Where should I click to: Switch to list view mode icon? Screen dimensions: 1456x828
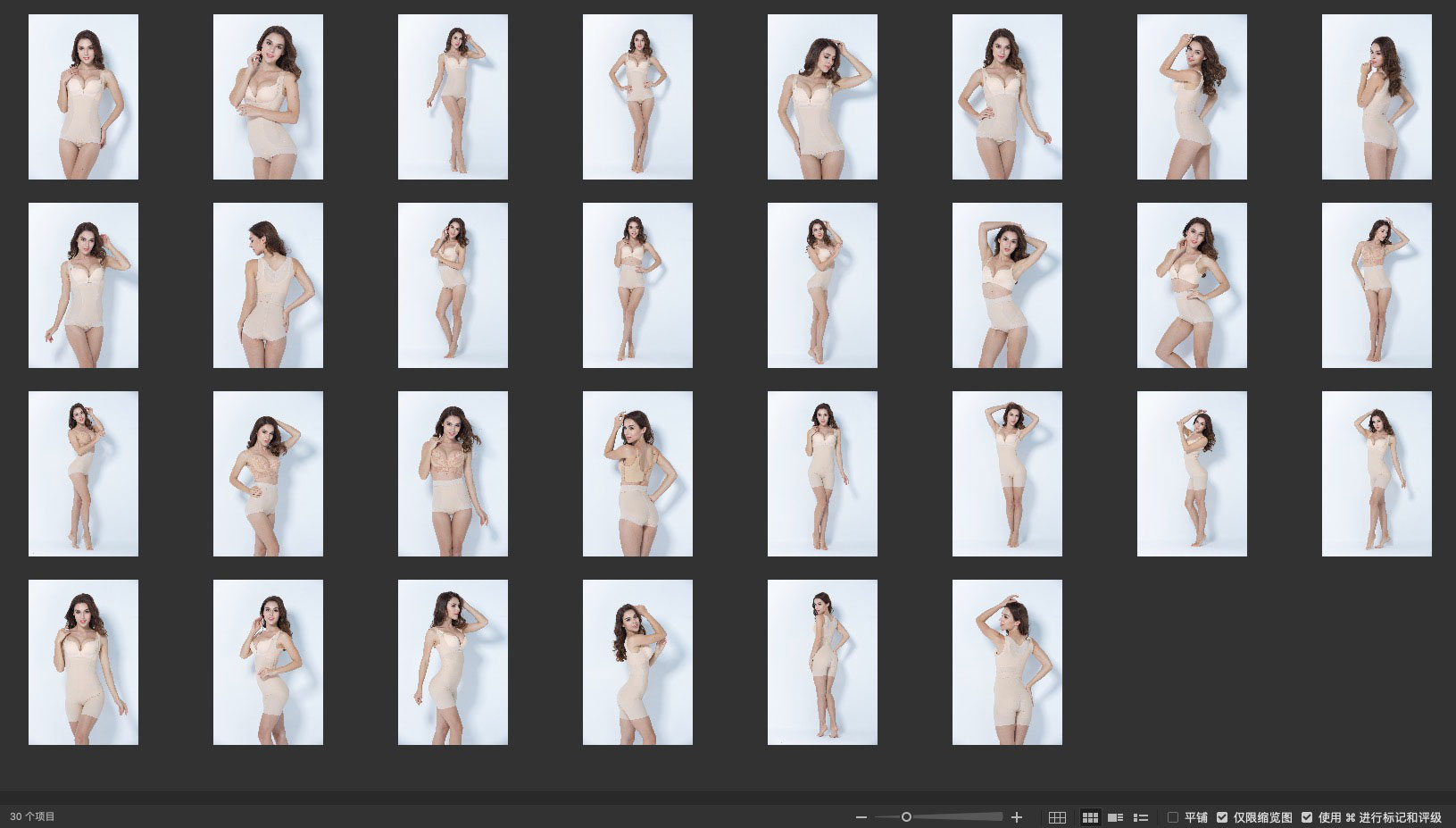tap(1140, 817)
